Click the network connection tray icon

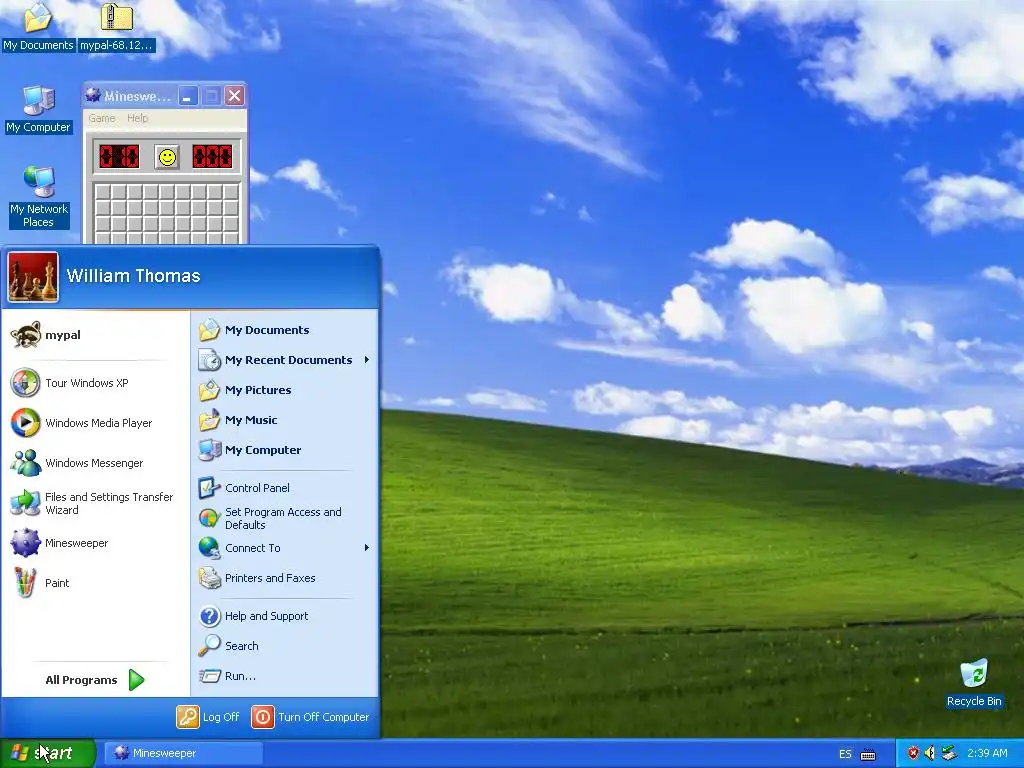pyautogui.click(x=949, y=753)
